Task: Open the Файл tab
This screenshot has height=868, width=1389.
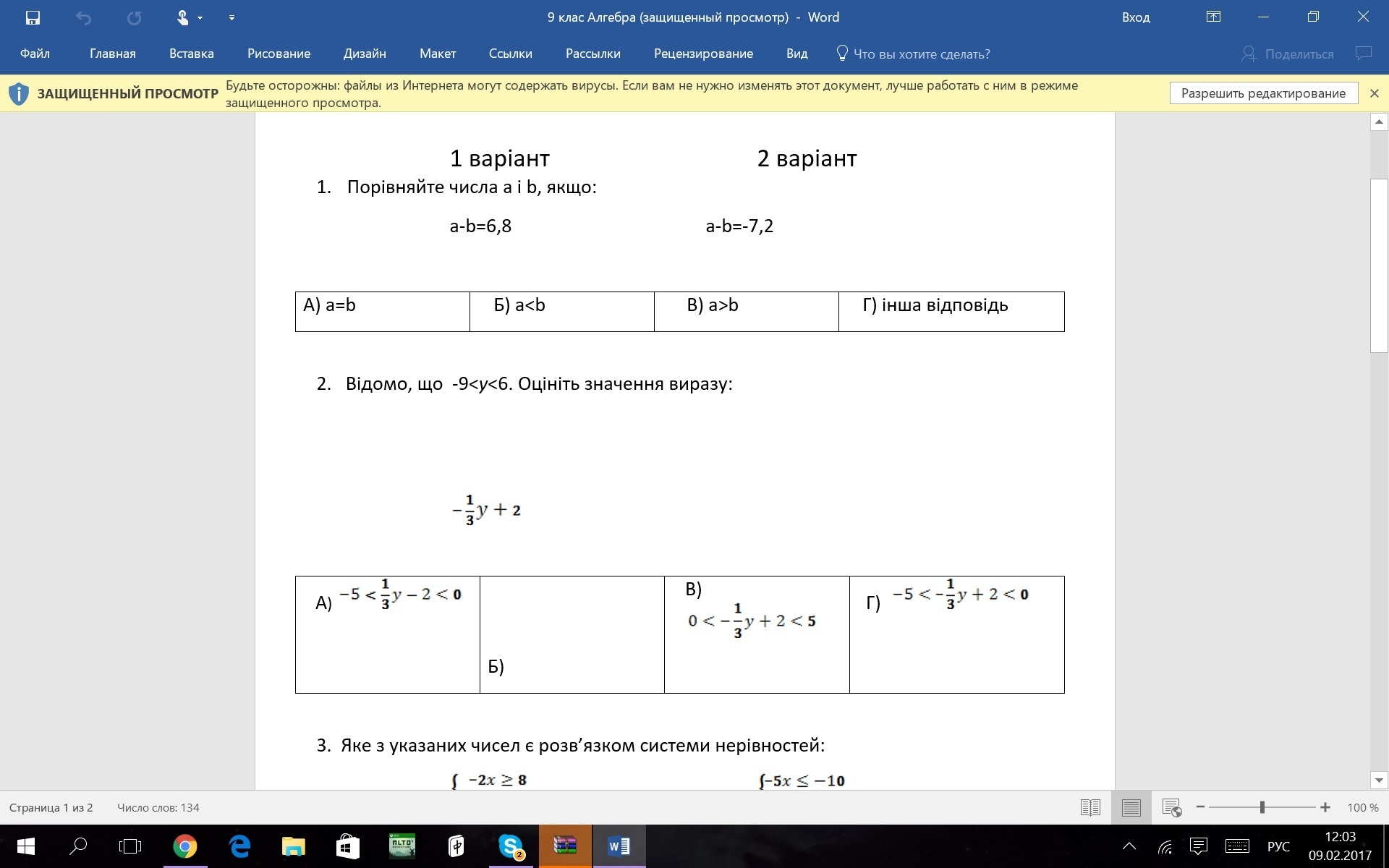Action: pyautogui.click(x=35, y=54)
